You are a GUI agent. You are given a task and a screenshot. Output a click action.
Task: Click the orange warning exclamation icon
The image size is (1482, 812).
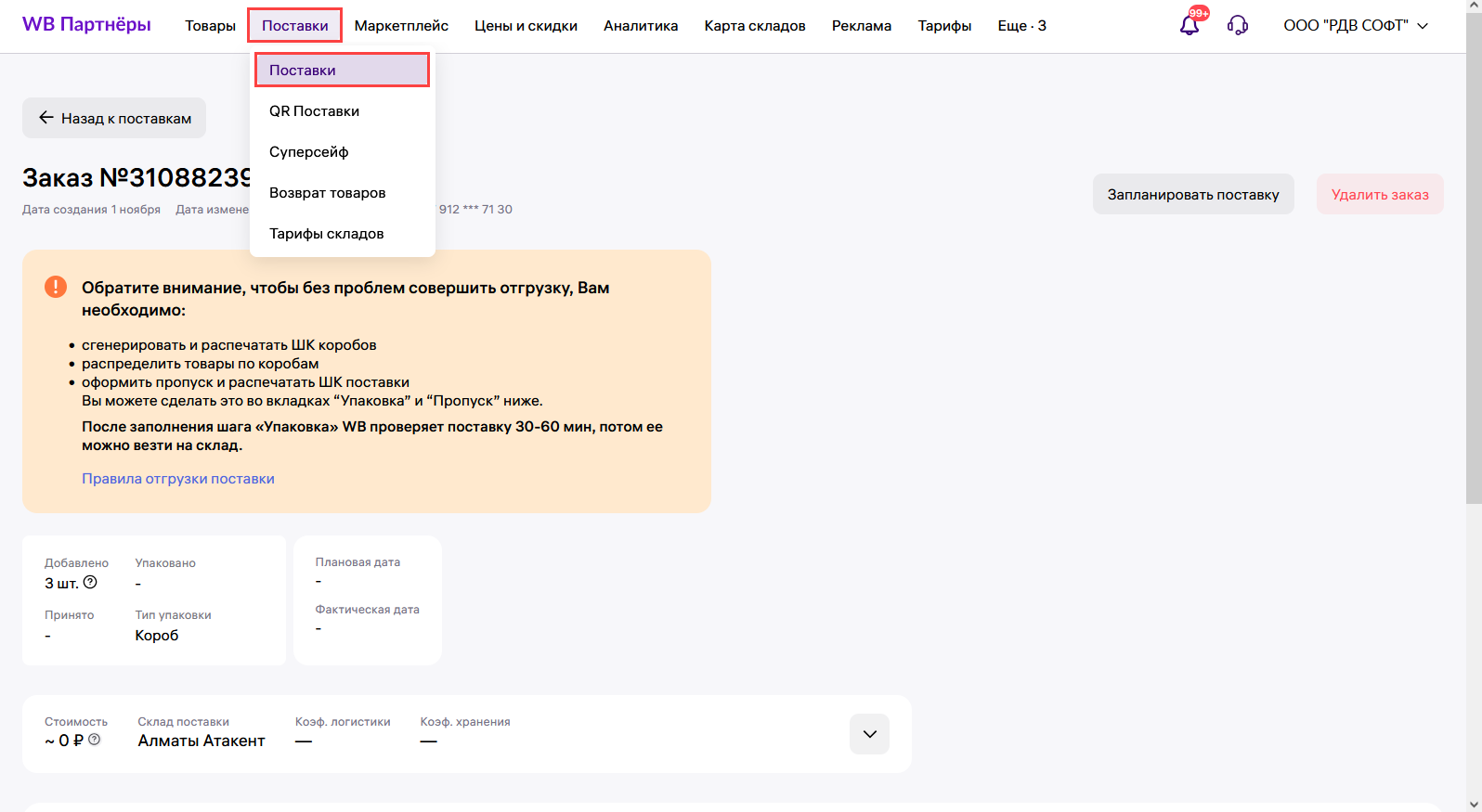[56, 287]
